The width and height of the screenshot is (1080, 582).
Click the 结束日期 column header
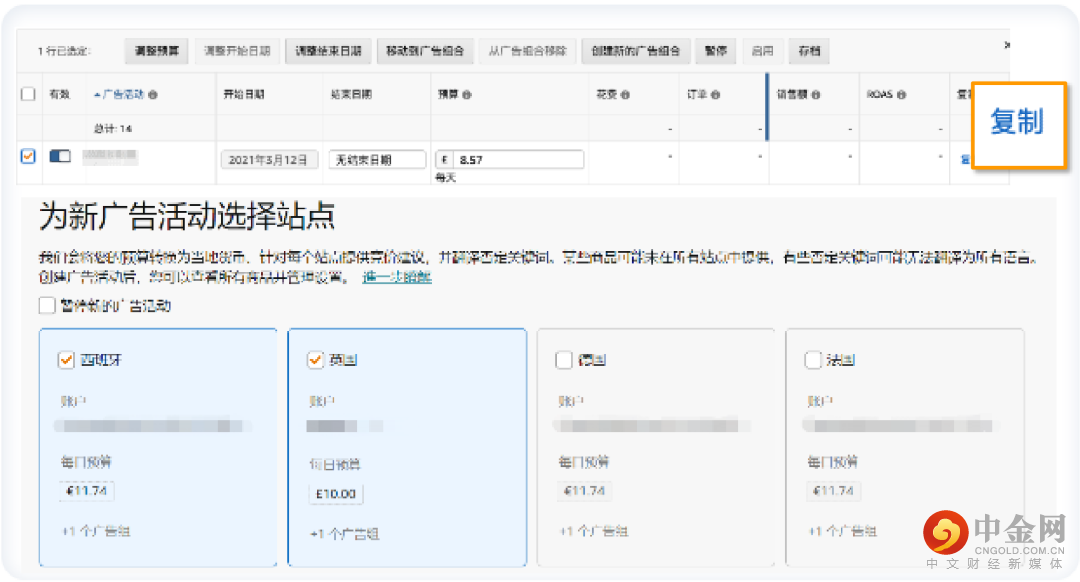point(351,94)
